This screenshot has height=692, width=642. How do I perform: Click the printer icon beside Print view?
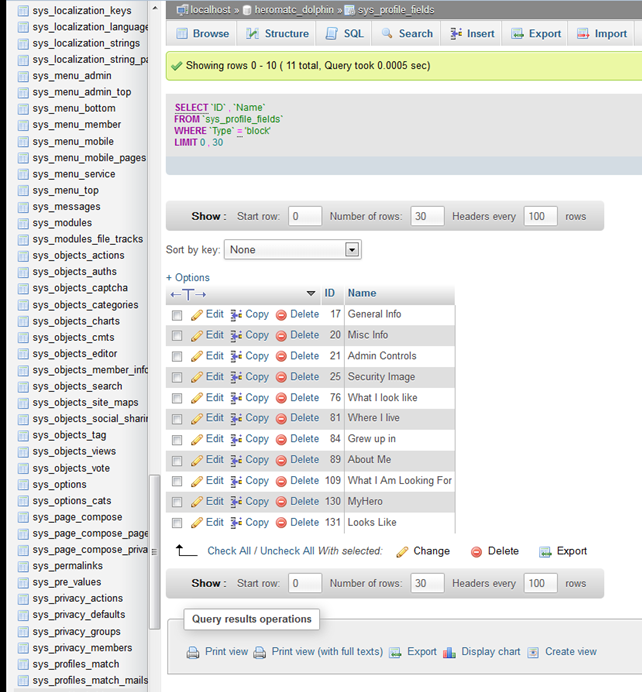click(193, 652)
